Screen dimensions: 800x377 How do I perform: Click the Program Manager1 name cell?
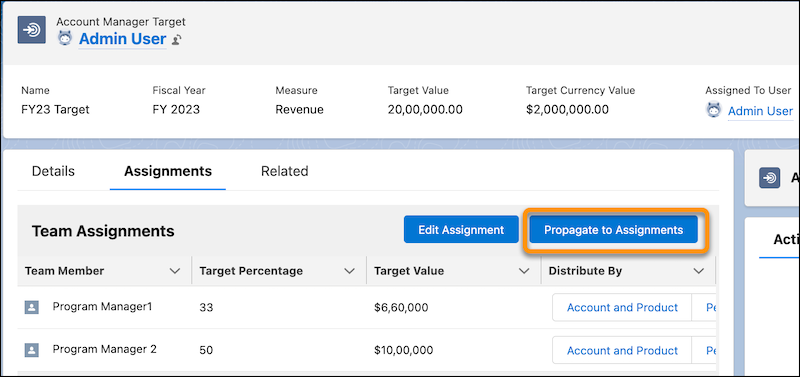103,307
